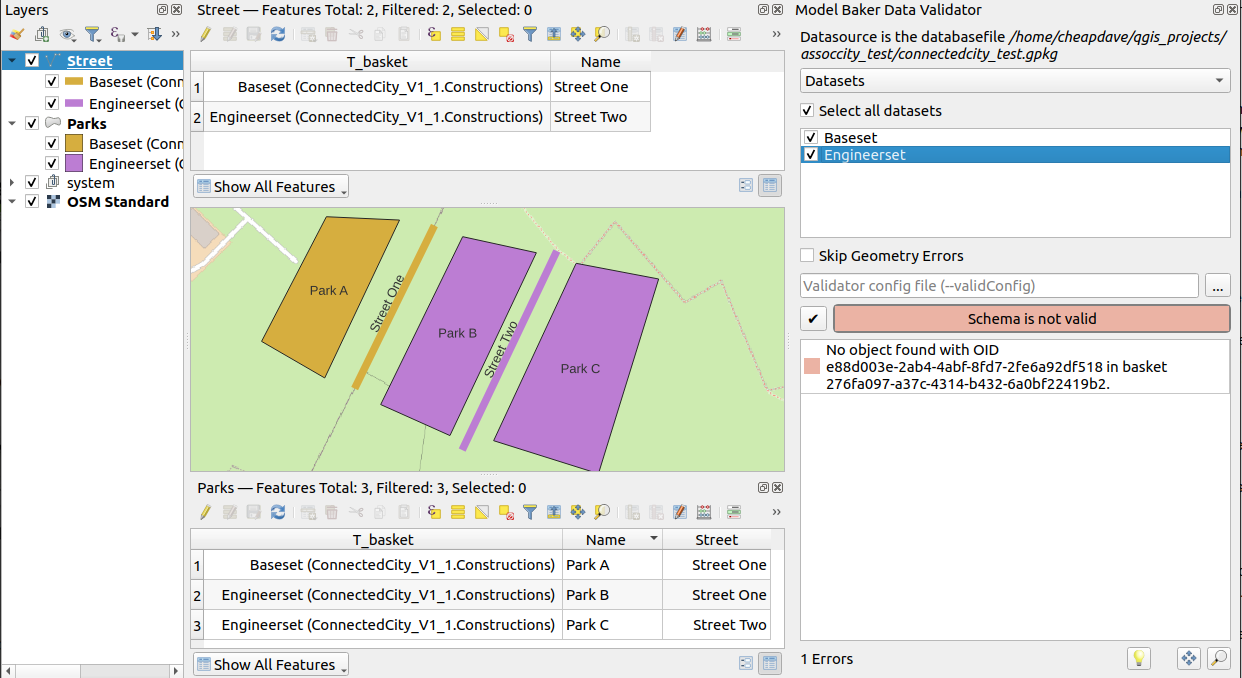The image size is (1242, 678).
Task: Click zoom magnifier icon in Data Validator footer
Action: click(1218, 658)
